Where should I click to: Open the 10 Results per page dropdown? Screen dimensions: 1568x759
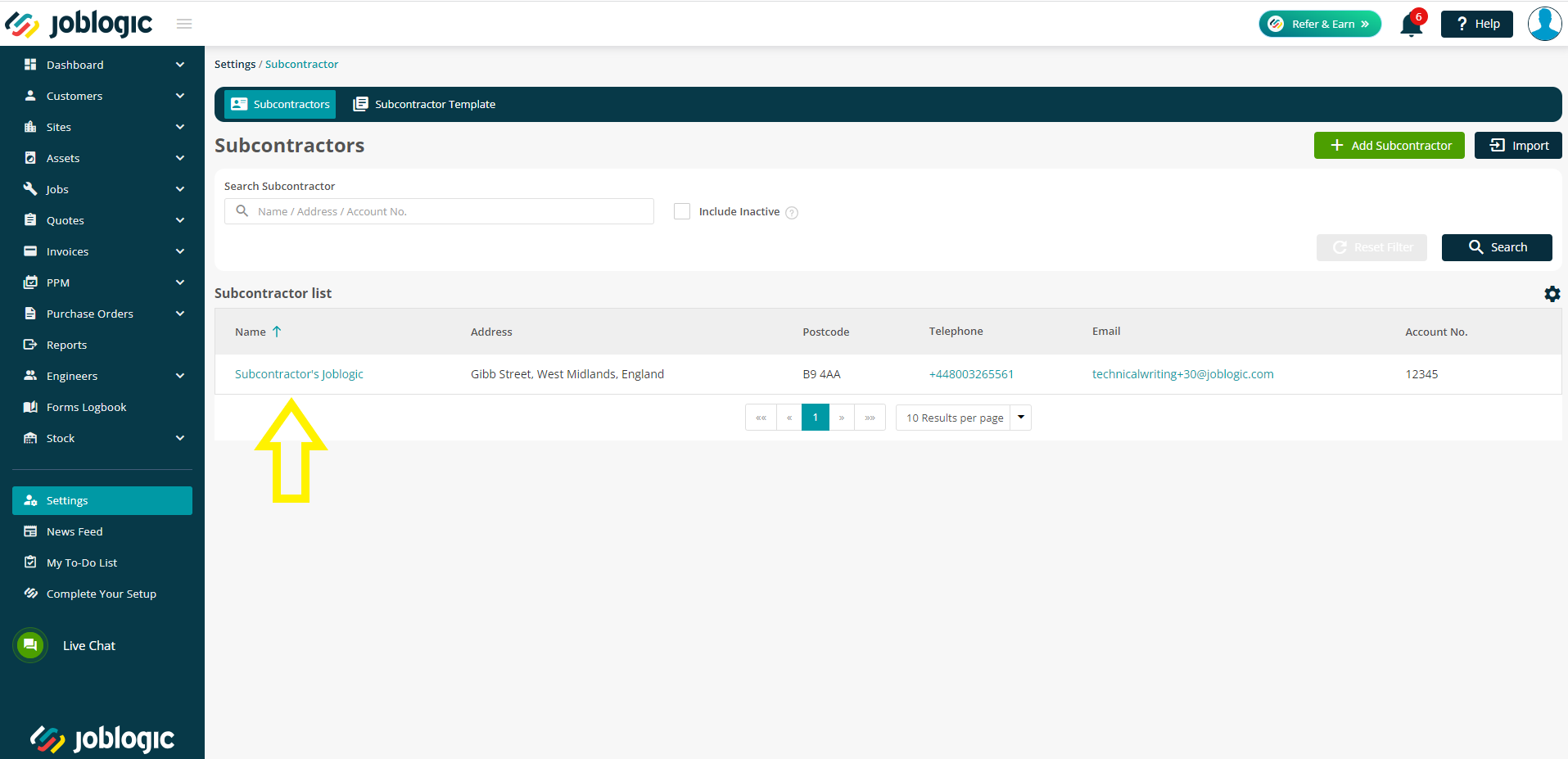tap(963, 418)
